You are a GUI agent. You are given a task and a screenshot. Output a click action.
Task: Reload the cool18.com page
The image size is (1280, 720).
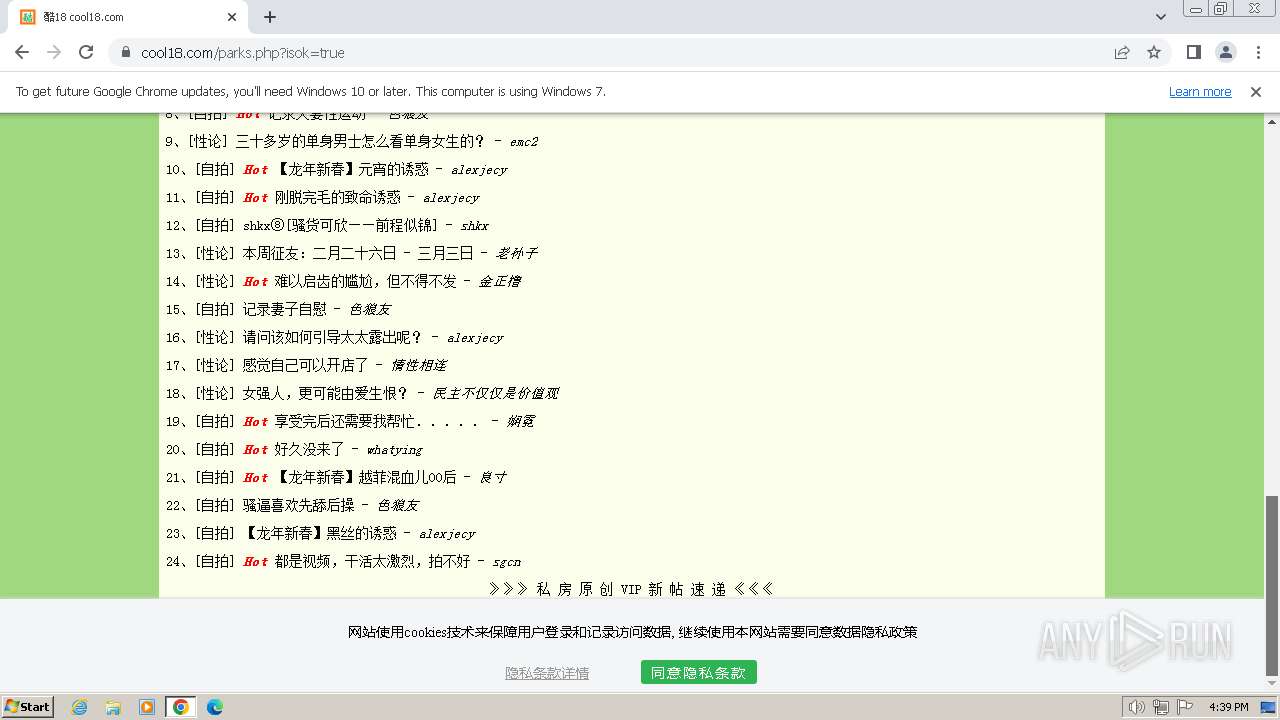click(x=86, y=52)
